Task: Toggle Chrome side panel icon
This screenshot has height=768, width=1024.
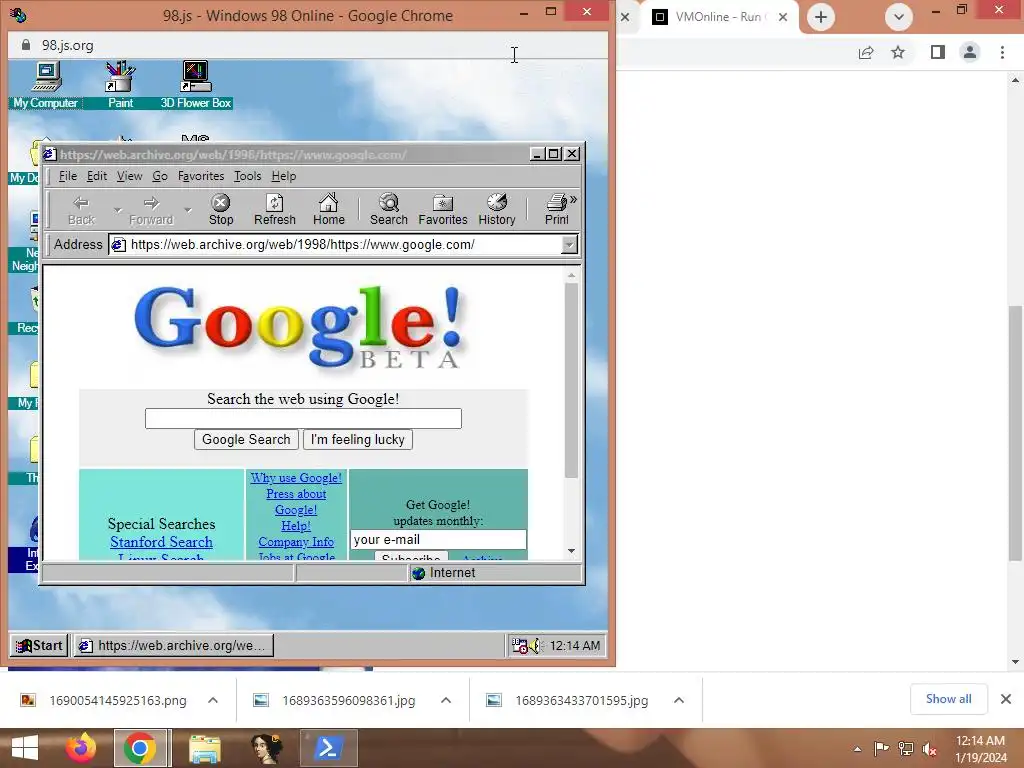Action: tap(937, 52)
